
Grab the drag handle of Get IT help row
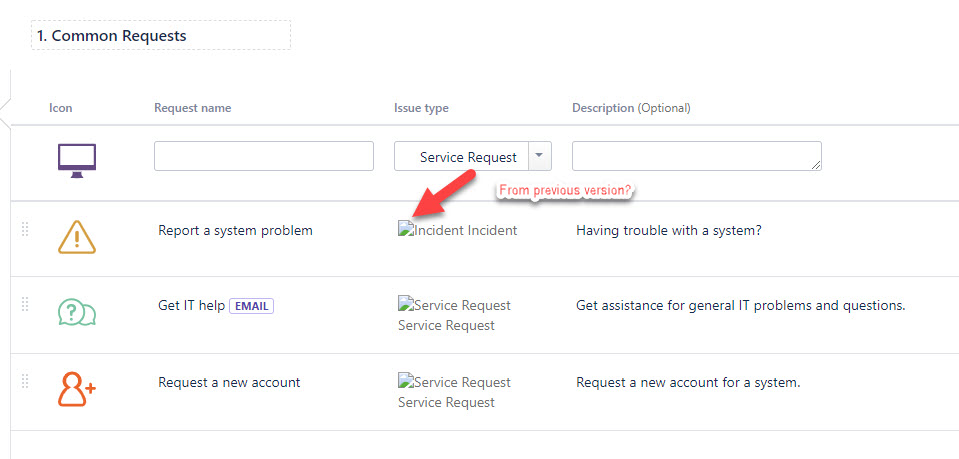pos(25,304)
